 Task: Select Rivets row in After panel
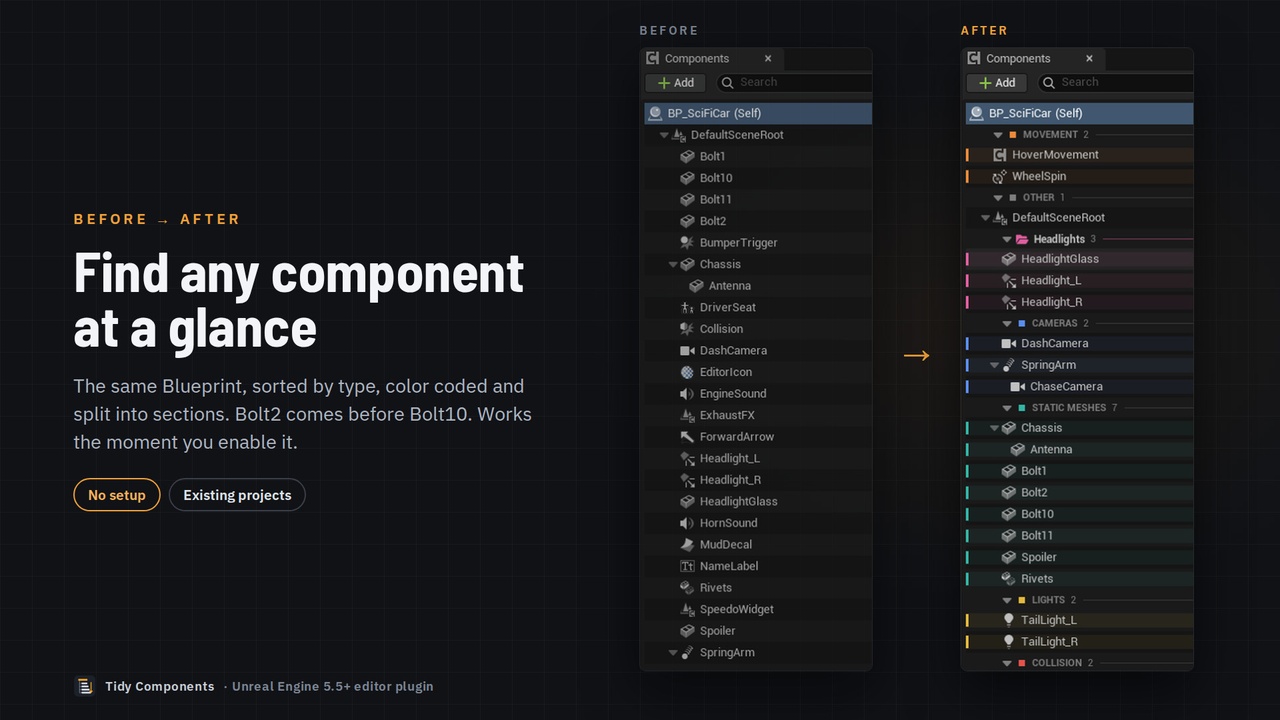coord(1080,579)
